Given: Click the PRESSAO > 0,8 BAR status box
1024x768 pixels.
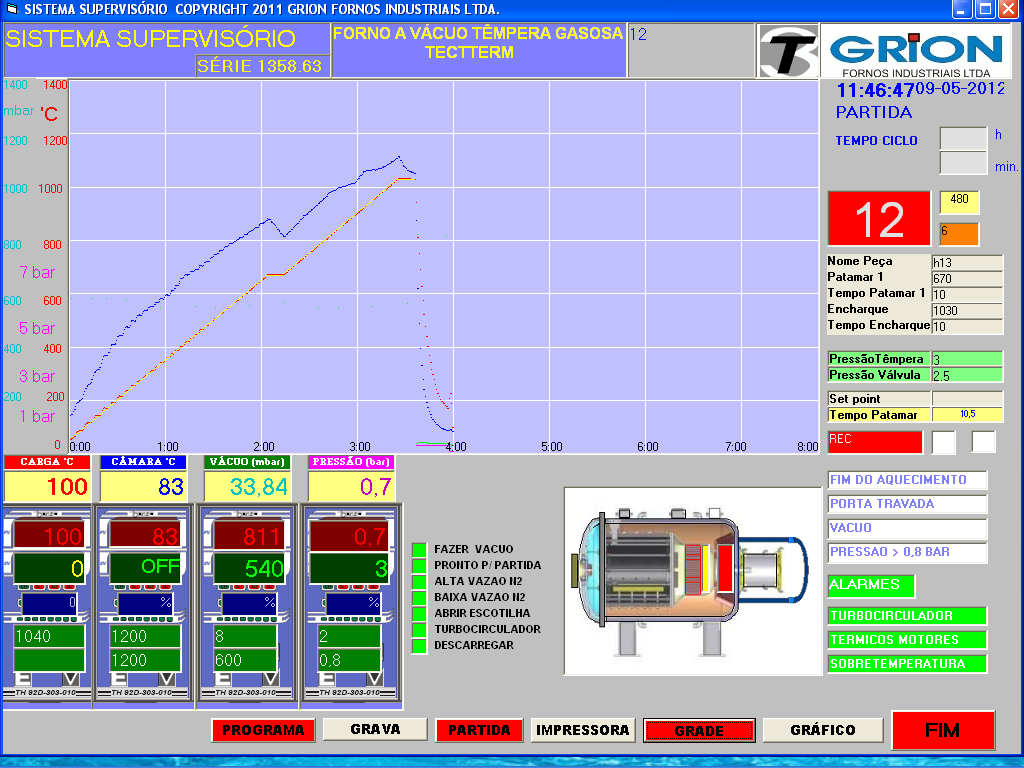Looking at the screenshot, I should pos(907,552).
